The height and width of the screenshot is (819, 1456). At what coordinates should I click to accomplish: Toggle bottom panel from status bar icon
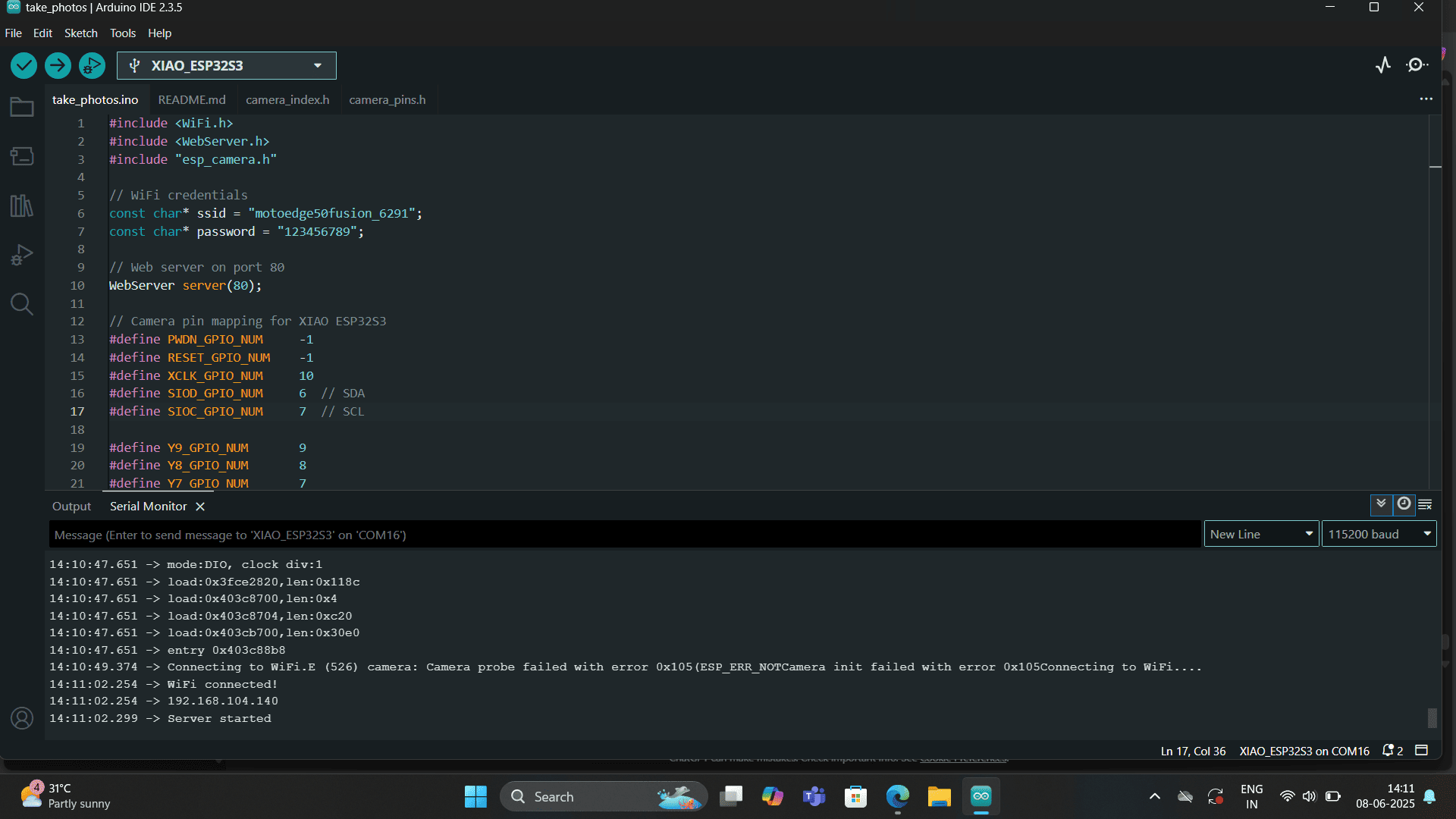(1422, 751)
